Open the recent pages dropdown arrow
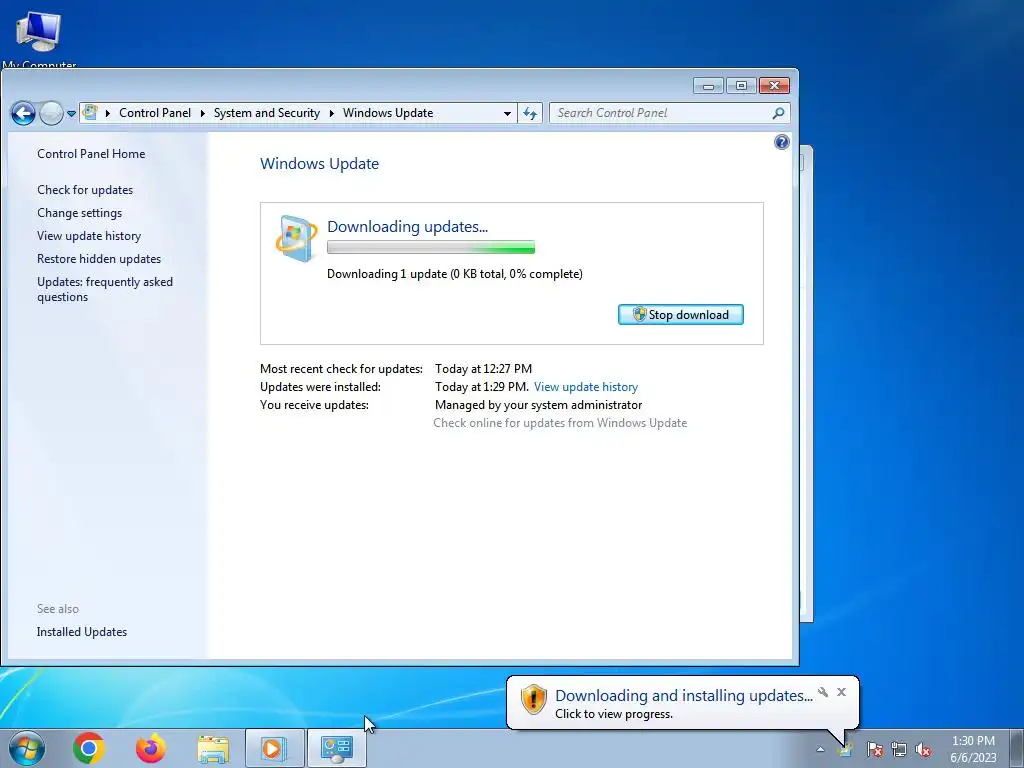This screenshot has height=768, width=1024. click(71, 114)
